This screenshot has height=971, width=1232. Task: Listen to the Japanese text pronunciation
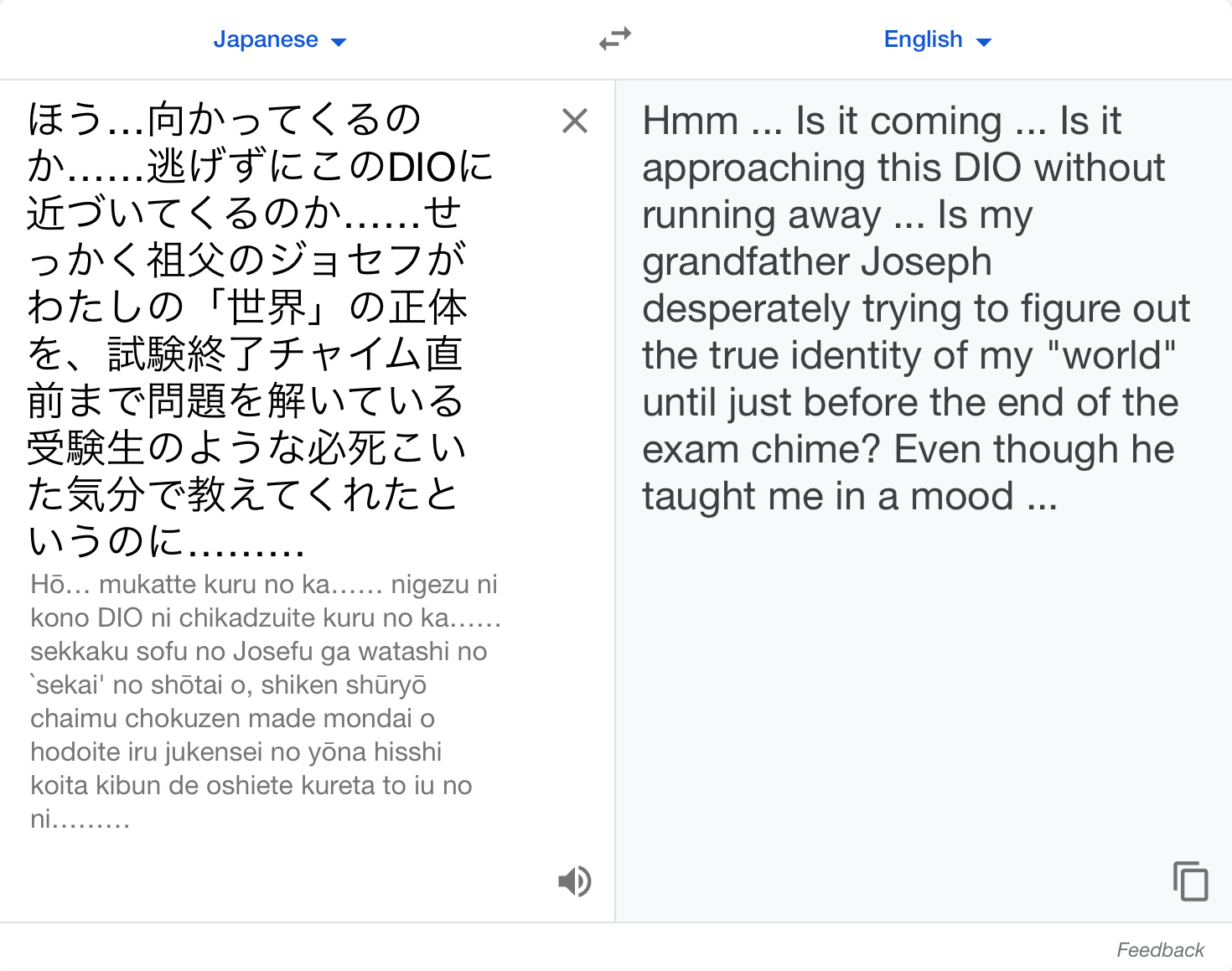coord(575,881)
